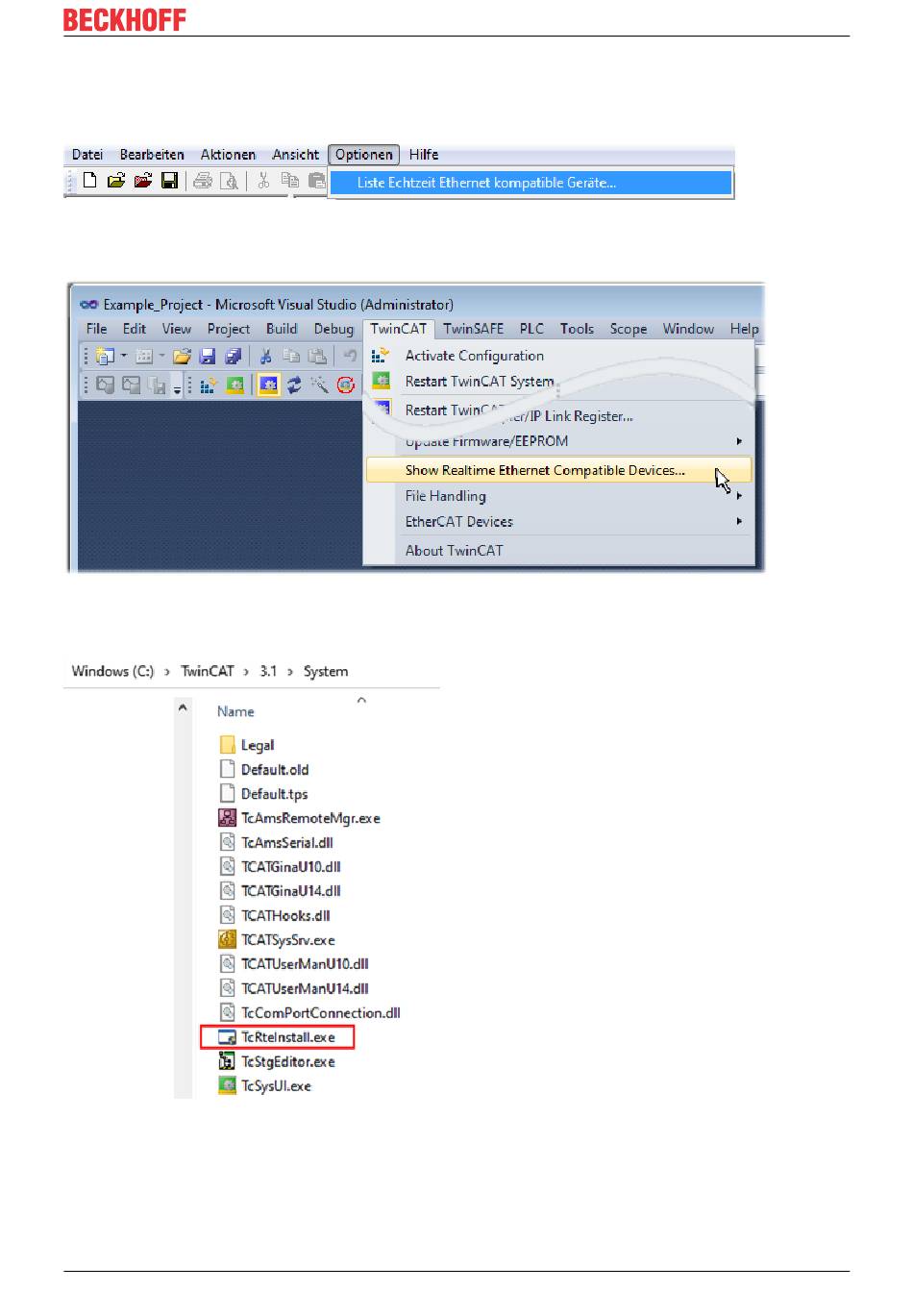Open the Aktionen menu
The height and width of the screenshot is (1316, 913).
click(x=228, y=155)
